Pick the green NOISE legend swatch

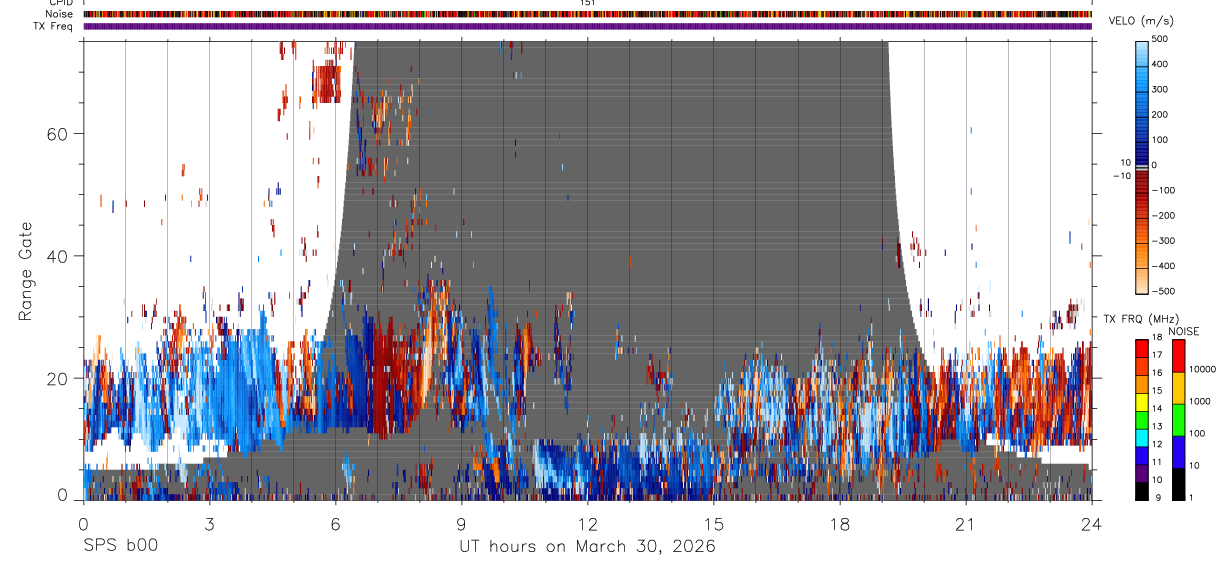click(1179, 420)
